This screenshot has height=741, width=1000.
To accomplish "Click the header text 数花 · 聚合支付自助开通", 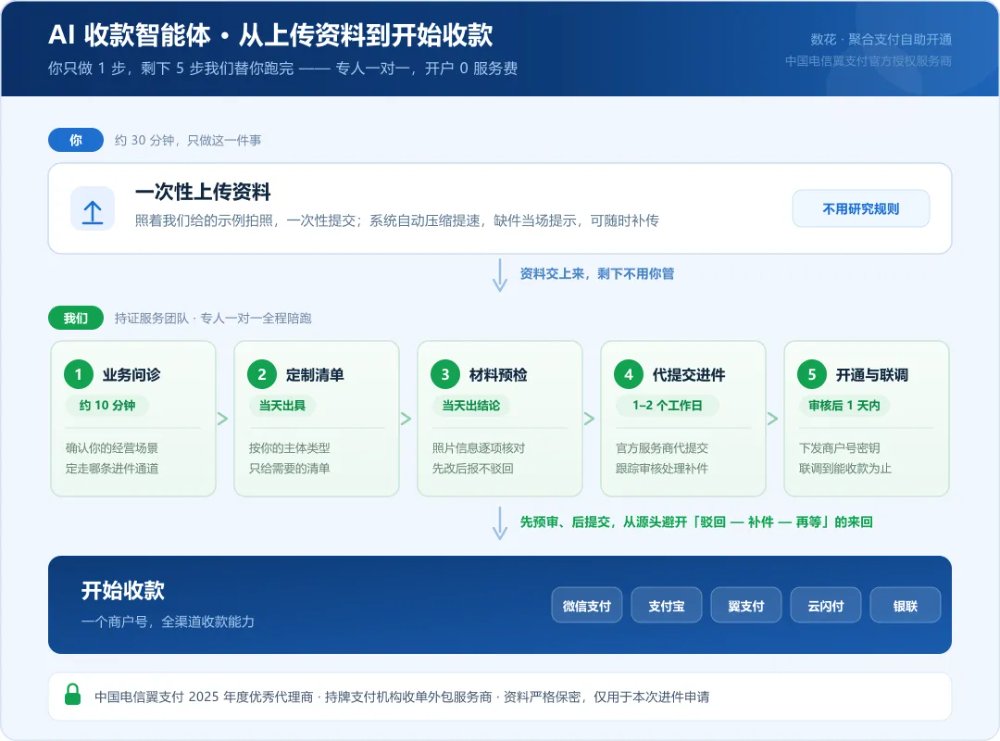I will click(881, 40).
